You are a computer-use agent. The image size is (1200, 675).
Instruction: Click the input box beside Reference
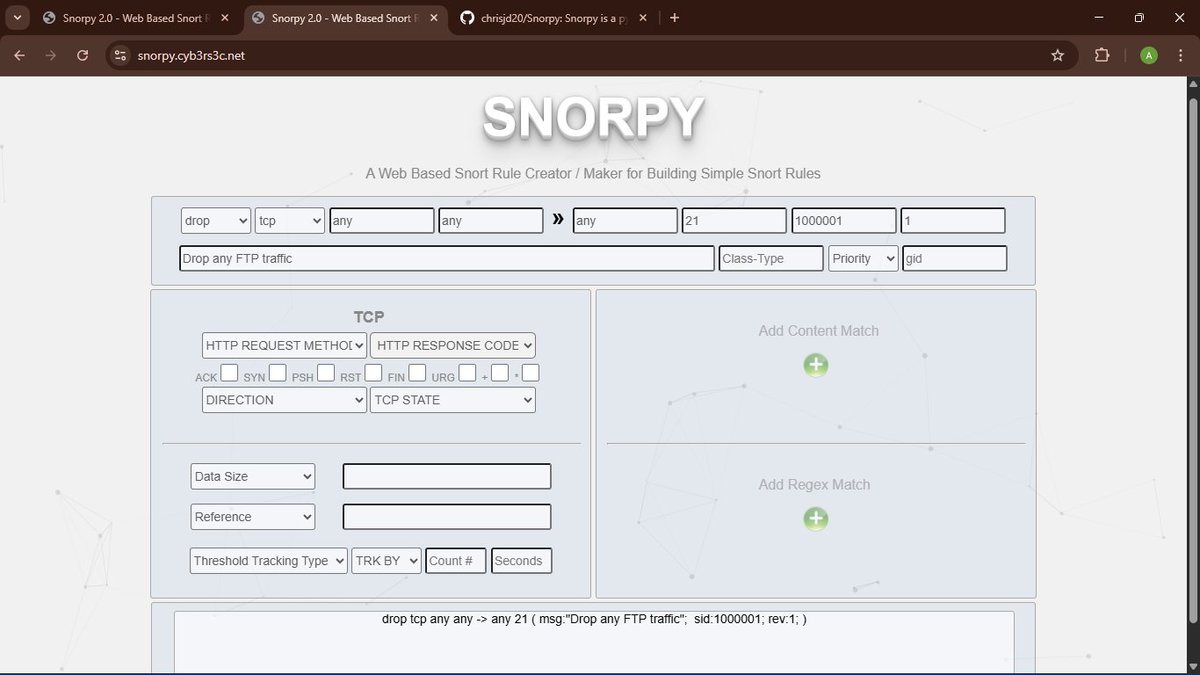pos(447,517)
